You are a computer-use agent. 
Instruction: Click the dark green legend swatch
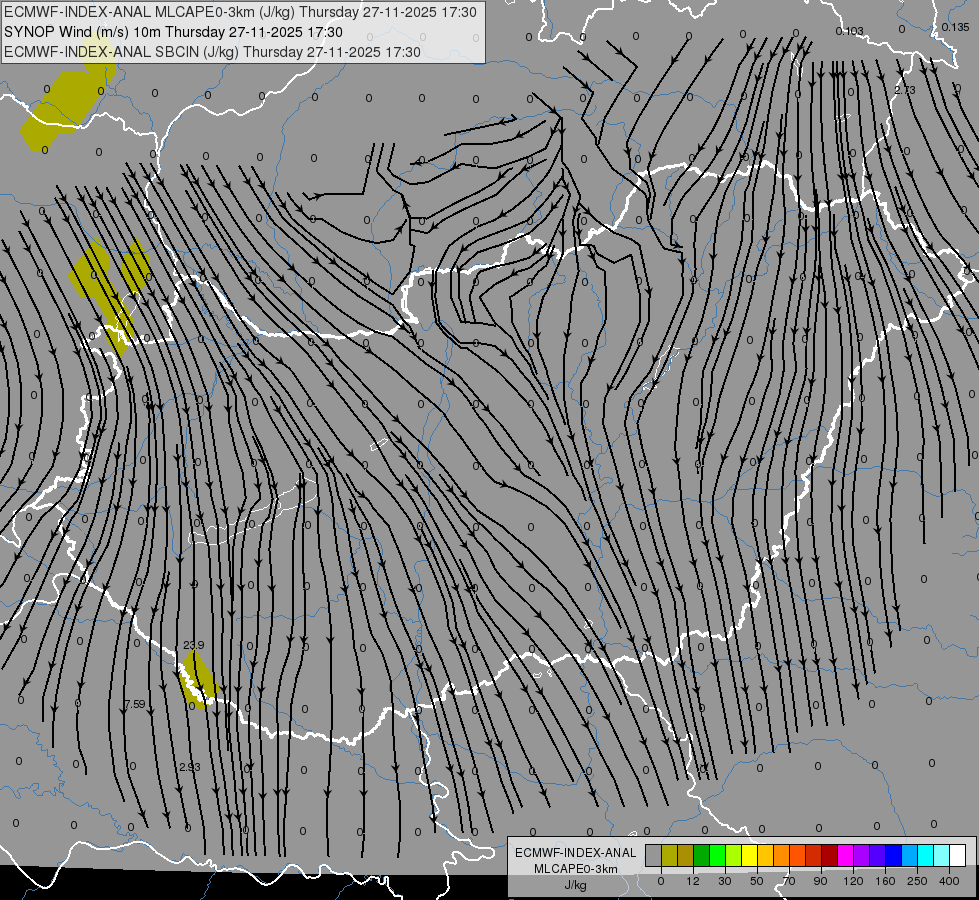[701, 856]
